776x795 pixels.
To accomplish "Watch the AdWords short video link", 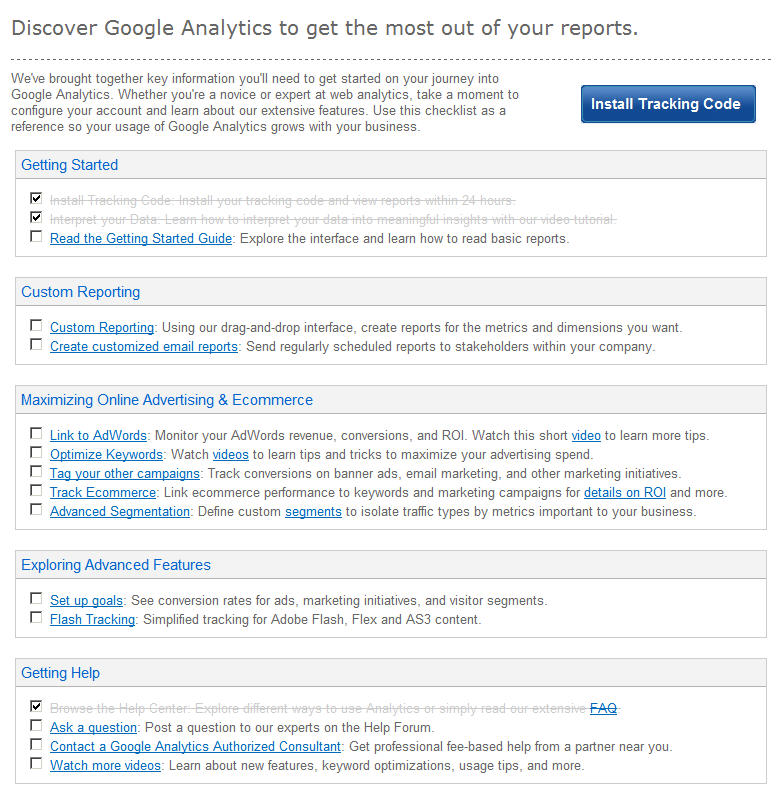I will pyautogui.click(x=586, y=436).
